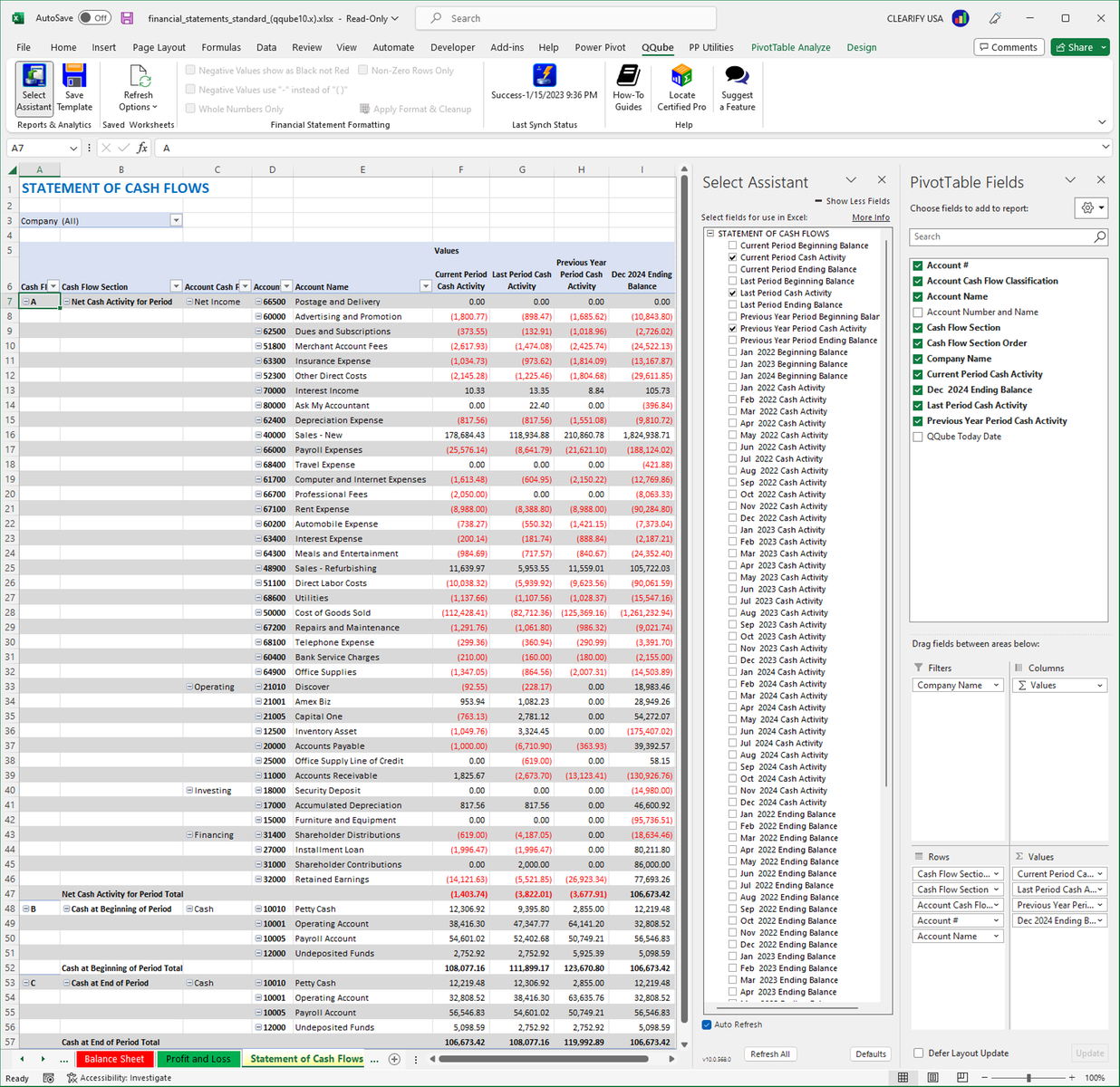Screen dimensions: 1120x1087
Task: Click the pen icon in the title bar
Action: [995, 18]
